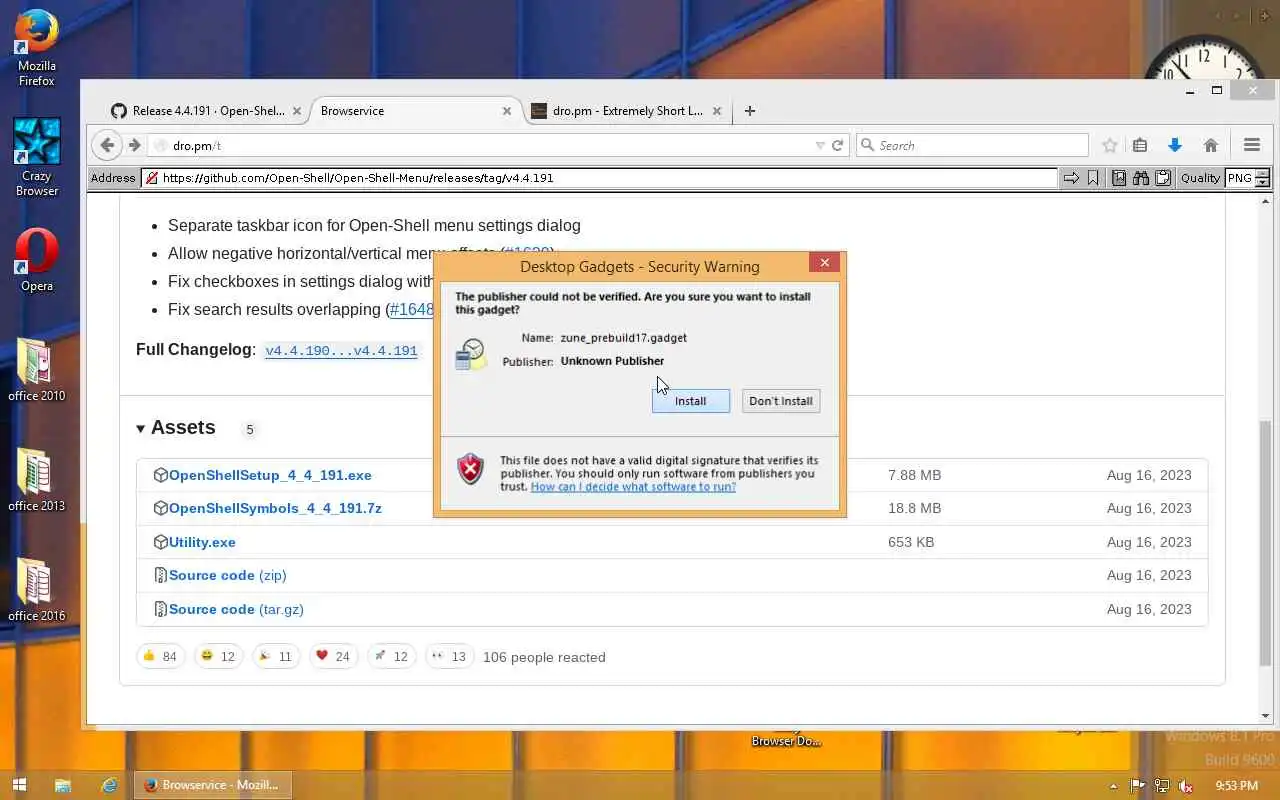Screen dimensions: 1280x800
Task: Download Source code (zip)
Action: pos(227,575)
